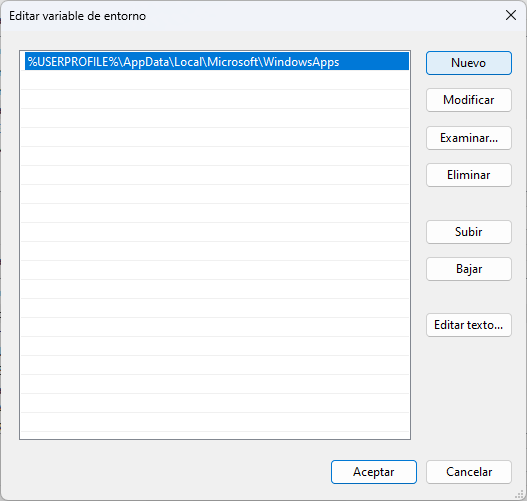Click the Microsoft segment of the listed path
527x501 pixels.
(232, 62)
